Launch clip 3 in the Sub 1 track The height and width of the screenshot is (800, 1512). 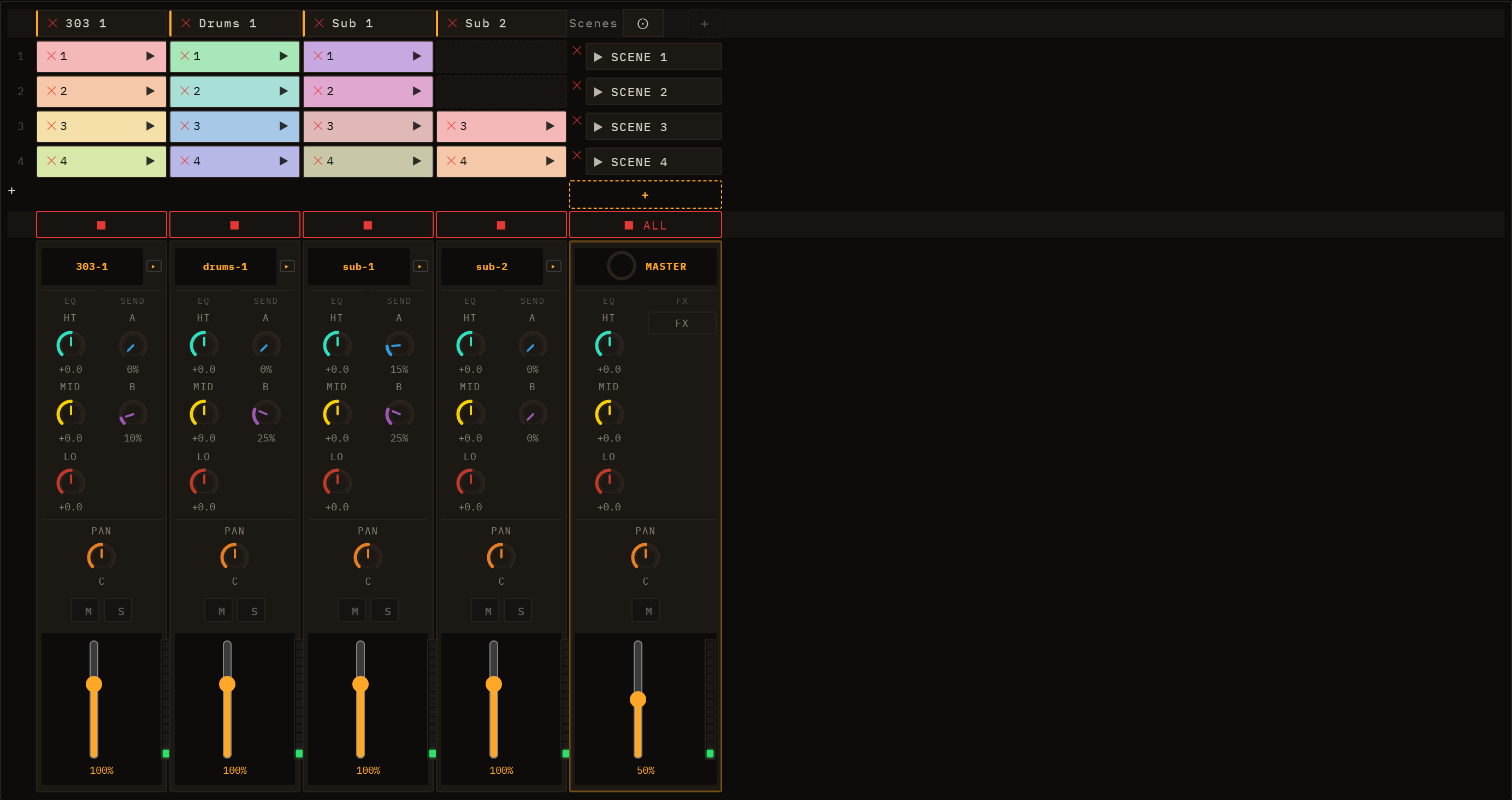point(417,126)
